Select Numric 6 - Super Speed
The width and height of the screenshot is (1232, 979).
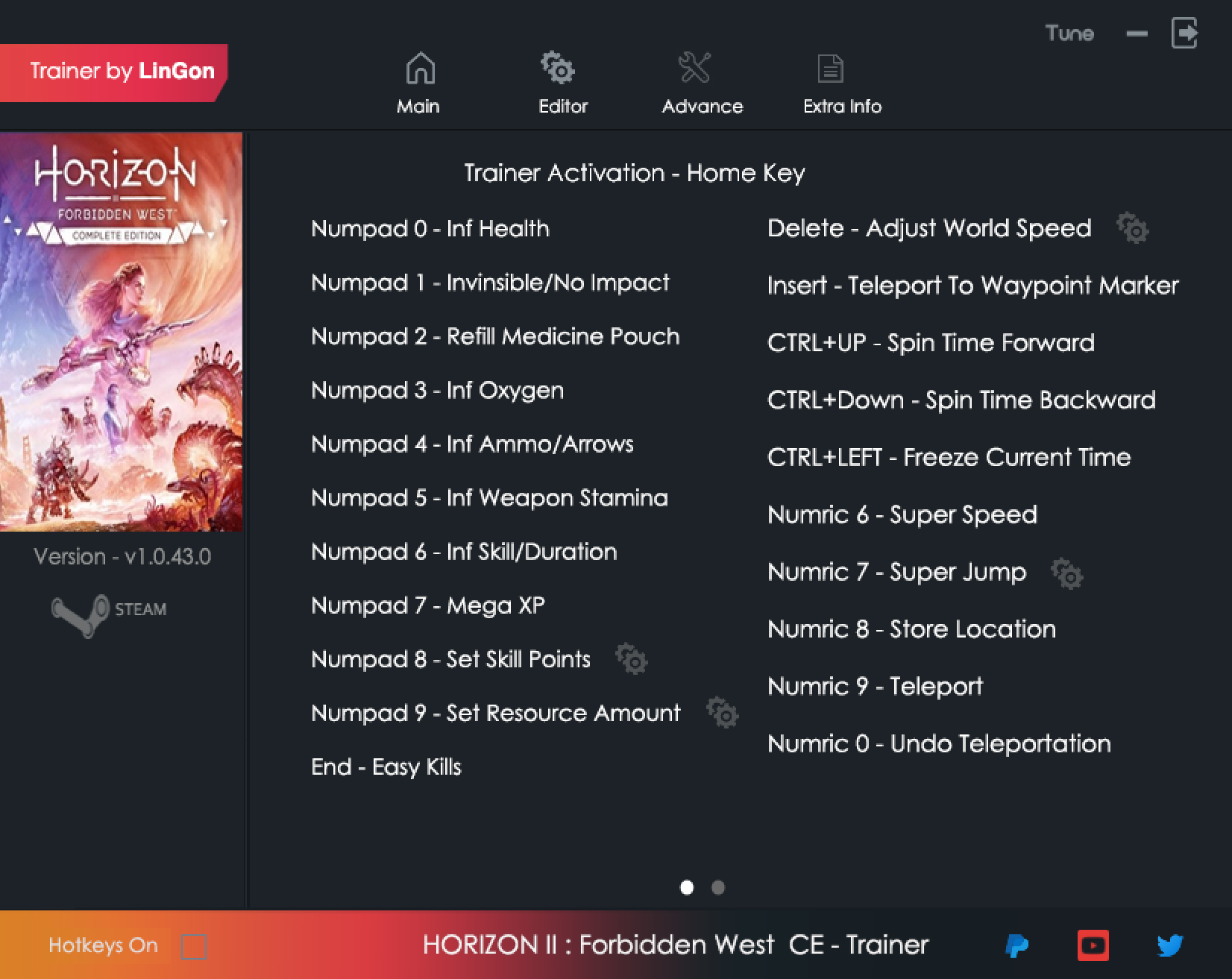click(x=902, y=515)
